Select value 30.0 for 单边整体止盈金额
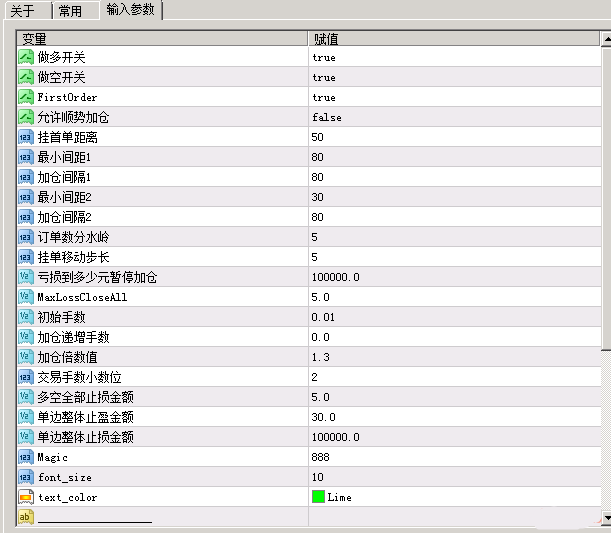Image resolution: width=611 pixels, height=533 pixels. 323,417
